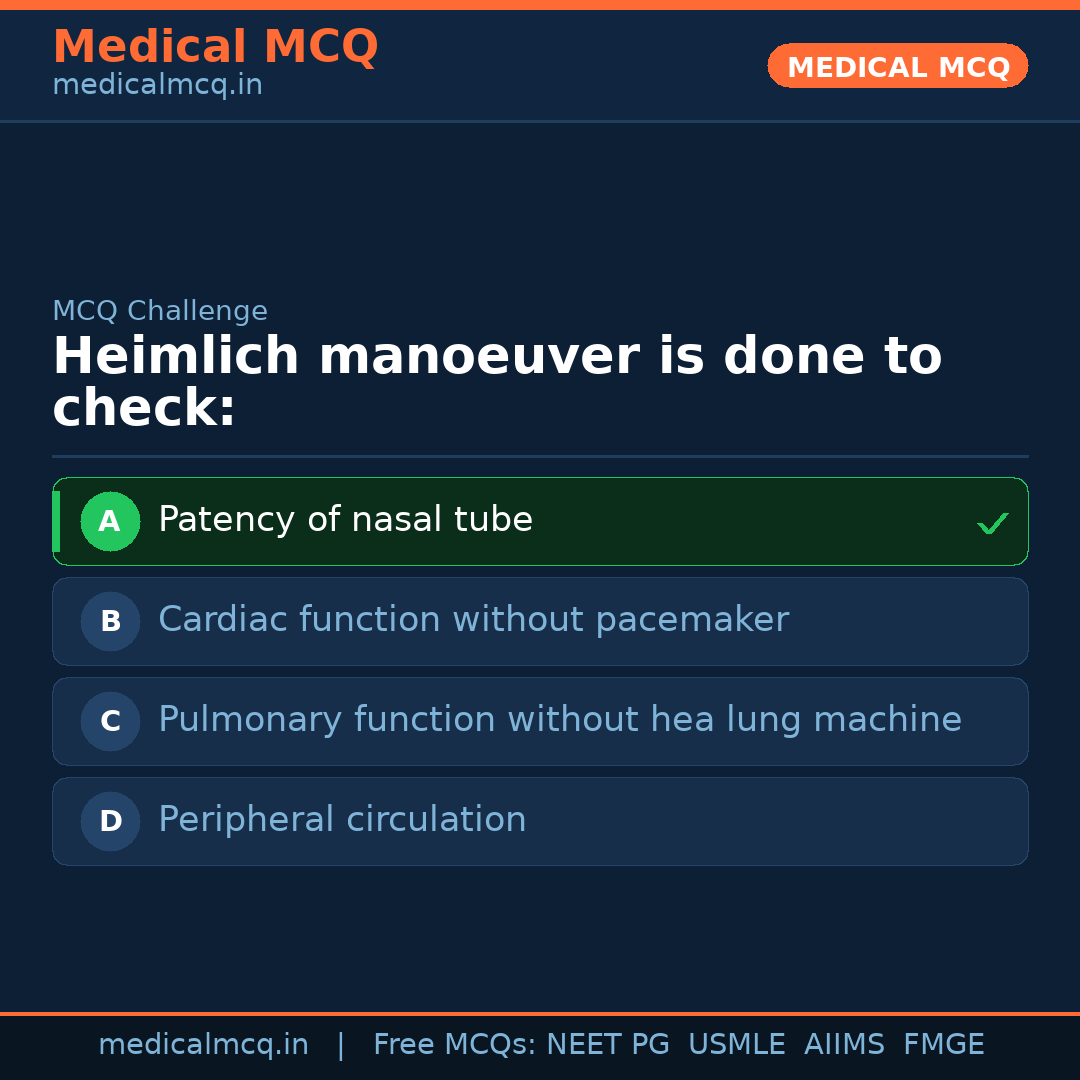Click the green A option circle

tap(110, 521)
